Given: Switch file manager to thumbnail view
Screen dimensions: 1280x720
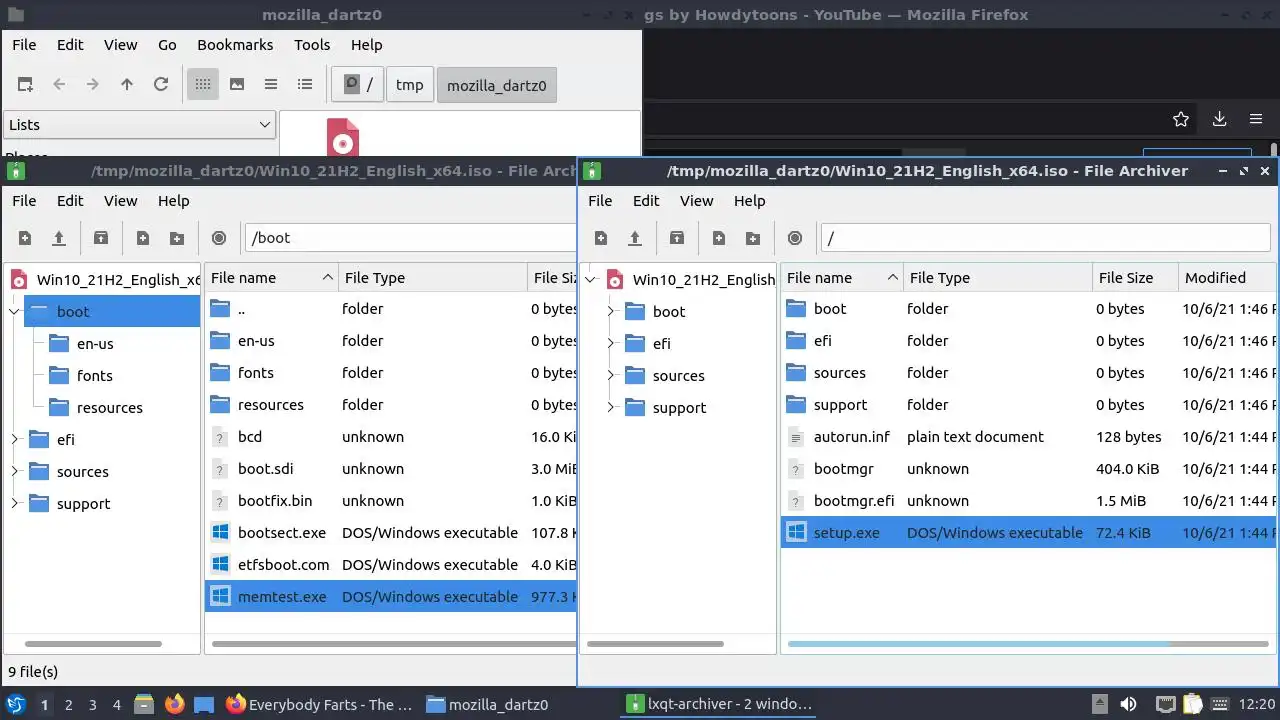Looking at the screenshot, I should click(x=237, y=85).
